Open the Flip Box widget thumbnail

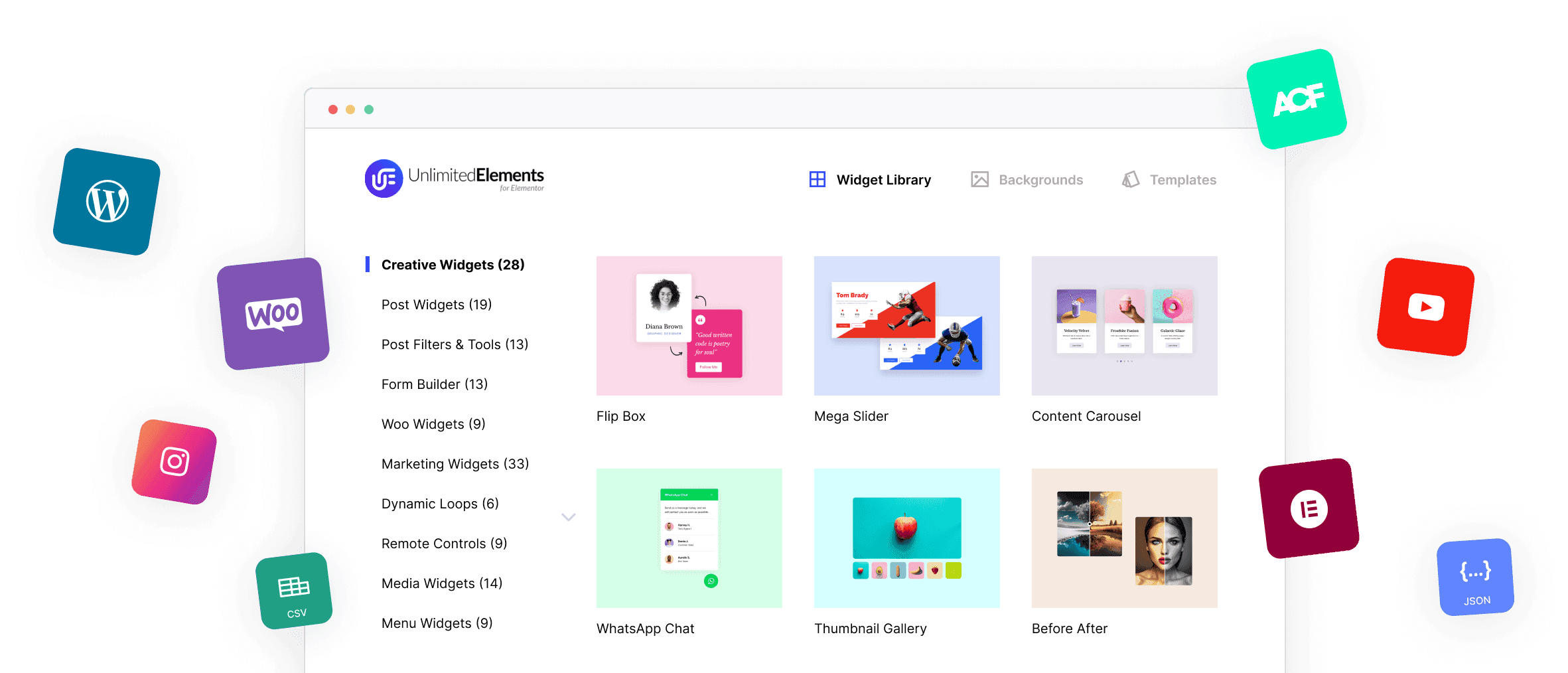pyautogui.click(x=689, y=326)
